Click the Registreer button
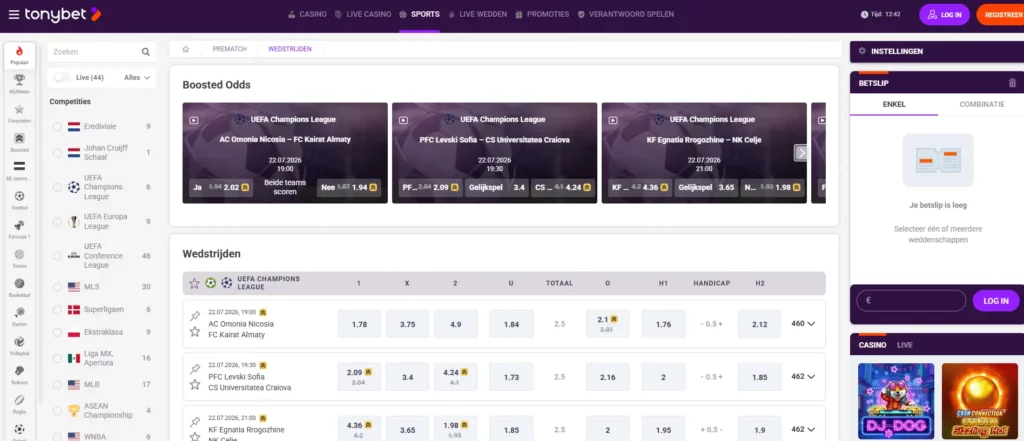Screen dimensions: 1024x441 click(x=1001, y=14)
